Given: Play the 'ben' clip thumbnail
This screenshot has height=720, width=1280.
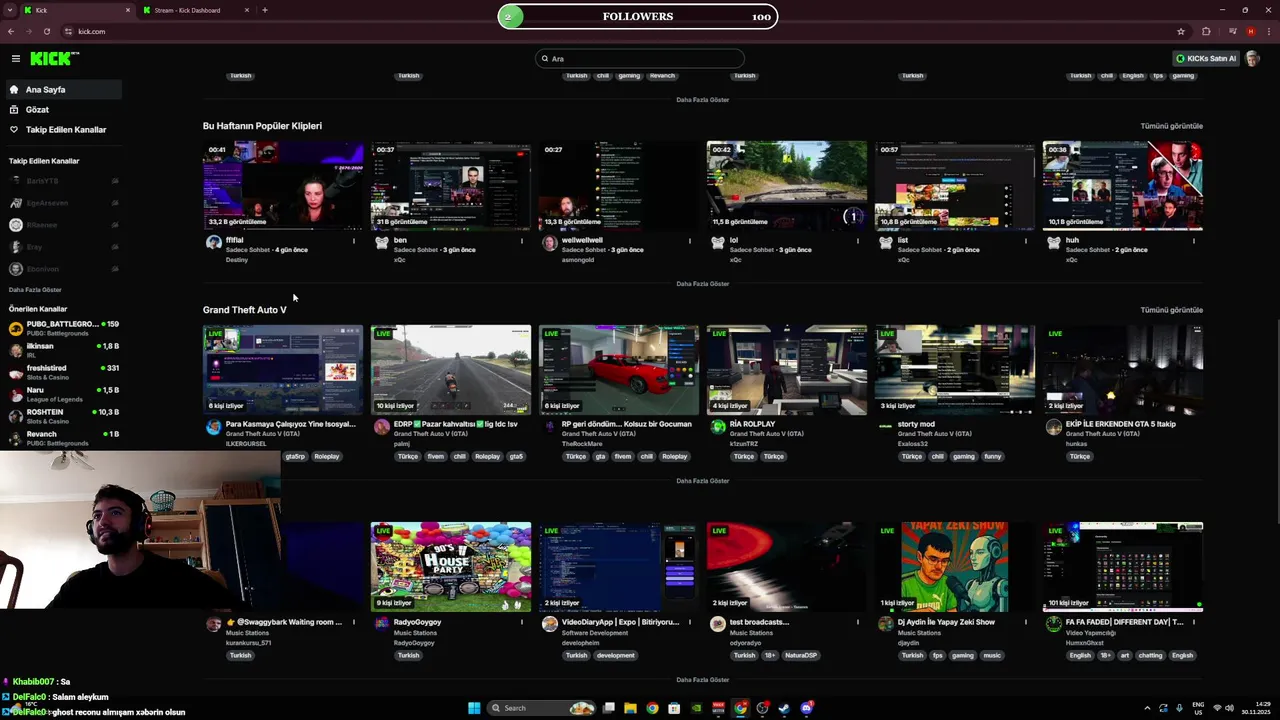Looking at the screenshot, I should [x=451, y=186].
